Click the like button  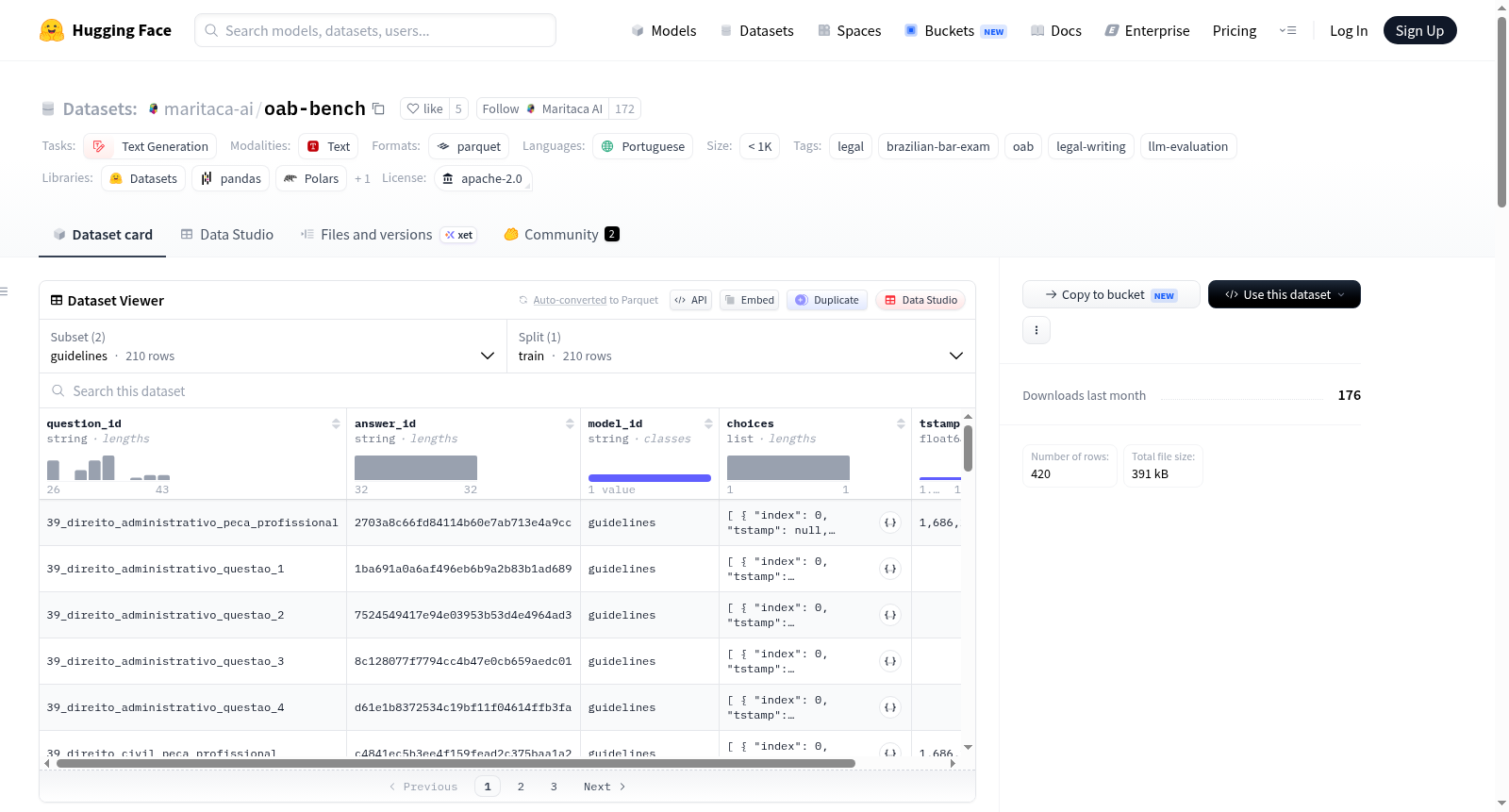424,108
